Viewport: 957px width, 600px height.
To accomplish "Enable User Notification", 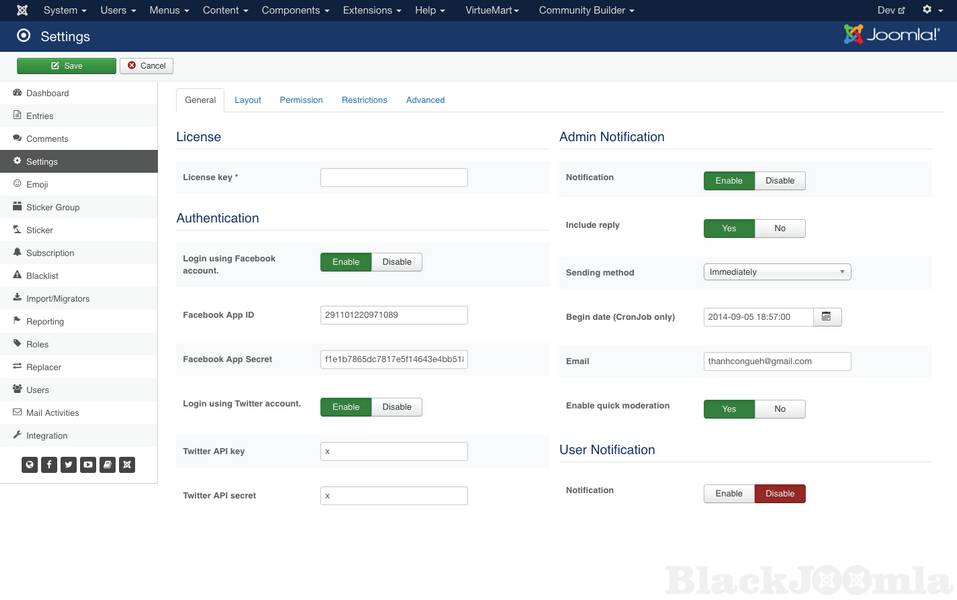I will [x=729, y=493].
